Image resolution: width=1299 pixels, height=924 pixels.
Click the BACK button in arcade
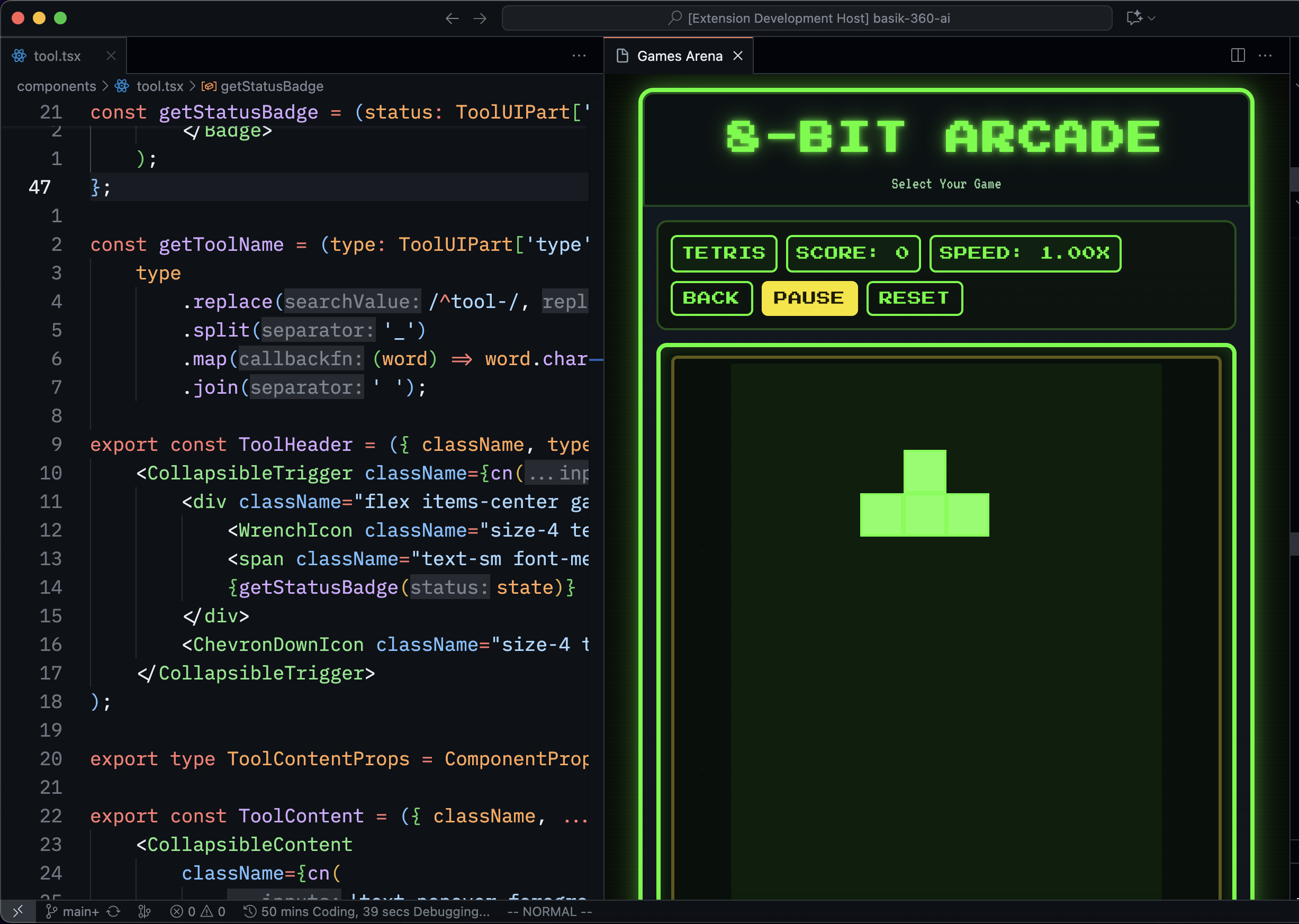click(711, 298)
